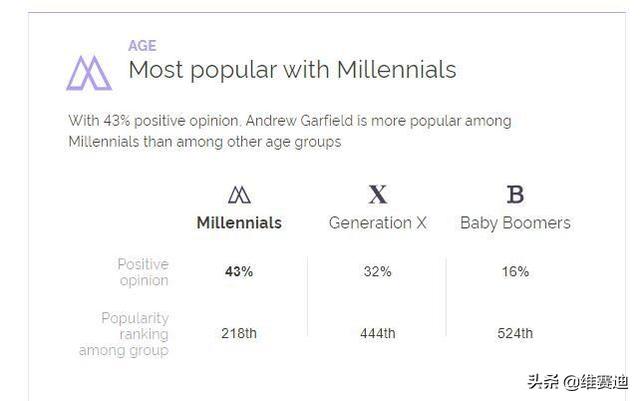Click the 524th ranking value
This screenshot has width=640, height=401.
click(515, 333)
